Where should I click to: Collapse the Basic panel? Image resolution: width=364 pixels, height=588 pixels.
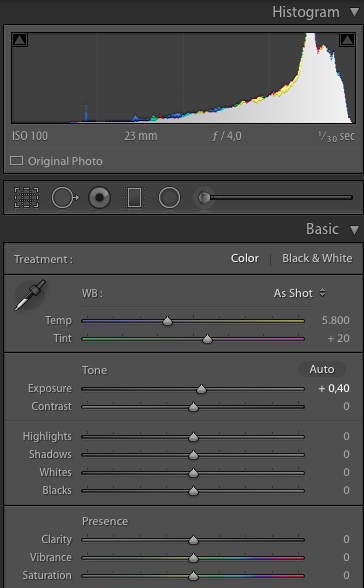pyautogui.click(x=354, y=230)
